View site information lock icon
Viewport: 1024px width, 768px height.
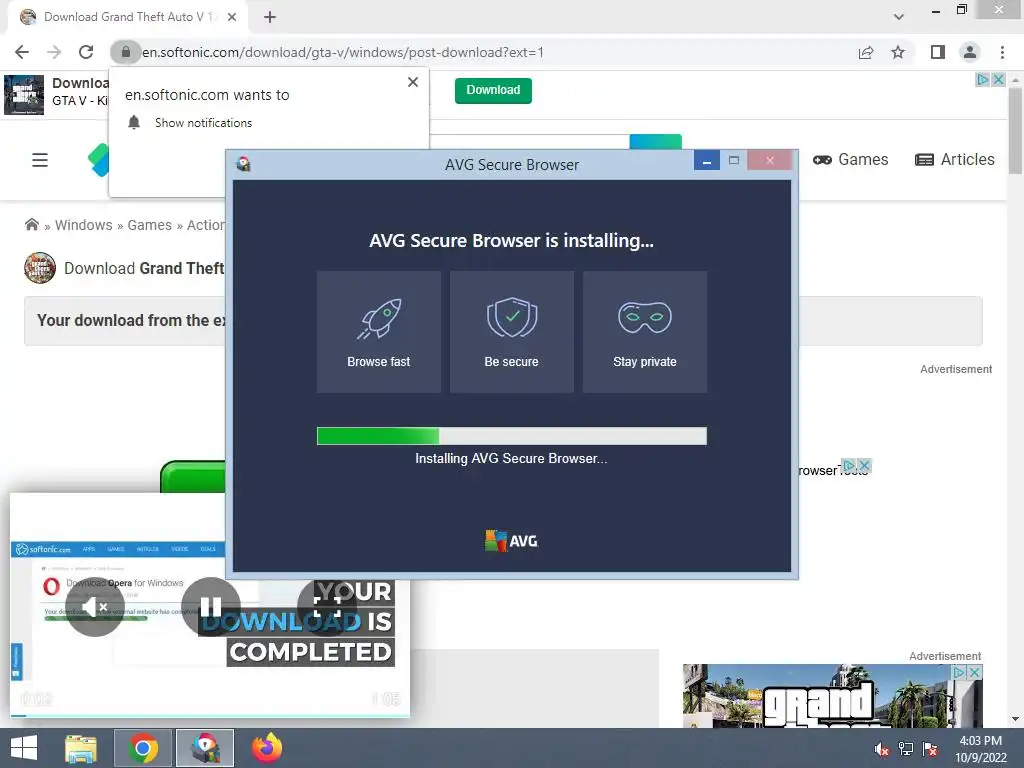(125, 52)
